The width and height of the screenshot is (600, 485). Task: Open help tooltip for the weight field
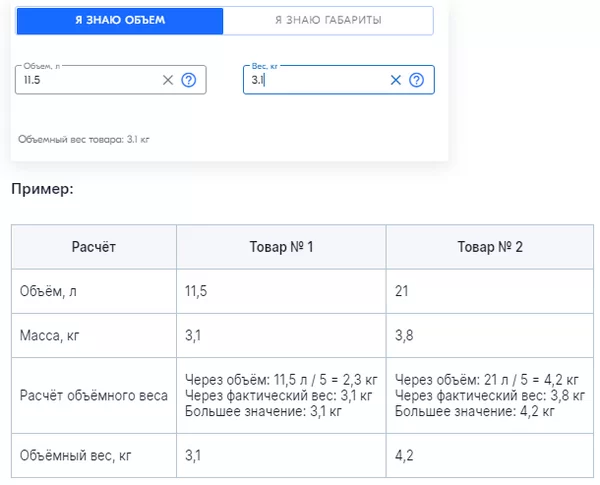[x=416, y=80]
